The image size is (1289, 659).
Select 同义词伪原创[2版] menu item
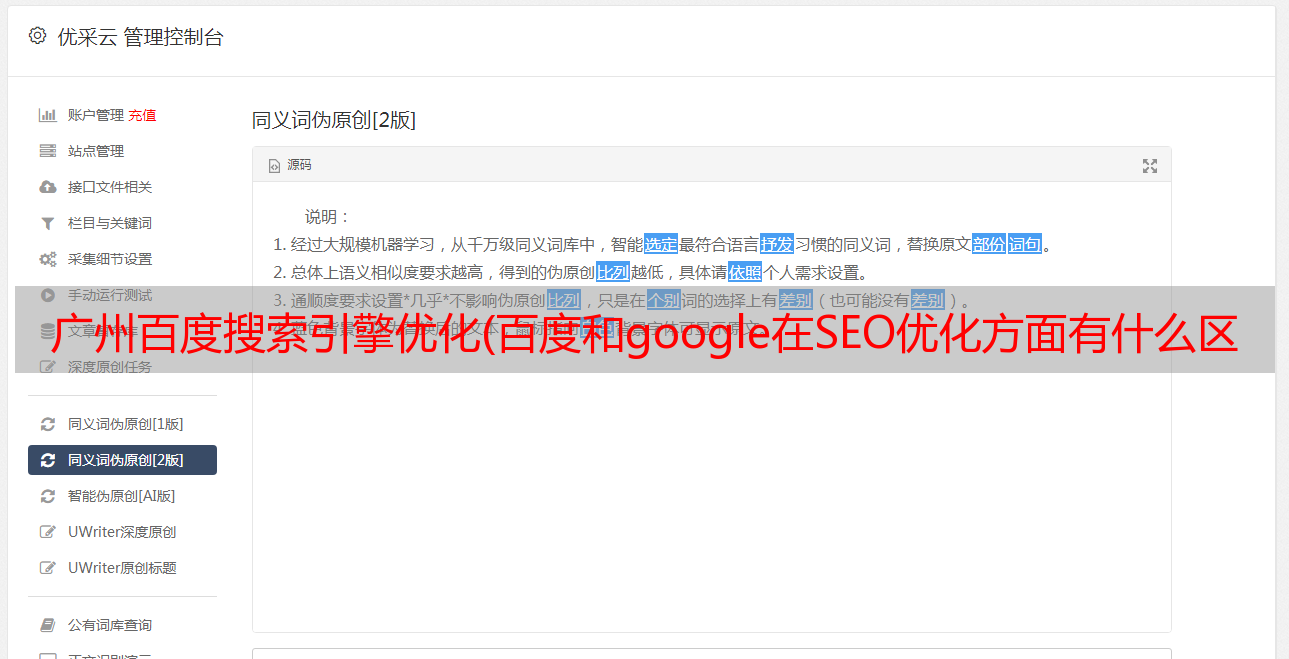[122, 460]
